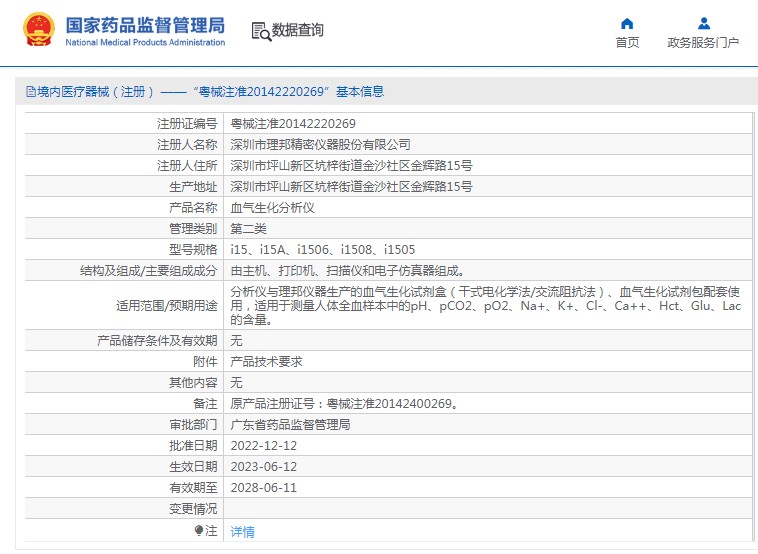Click the bullet icon beside 注 label

click(x=199, y=531)
